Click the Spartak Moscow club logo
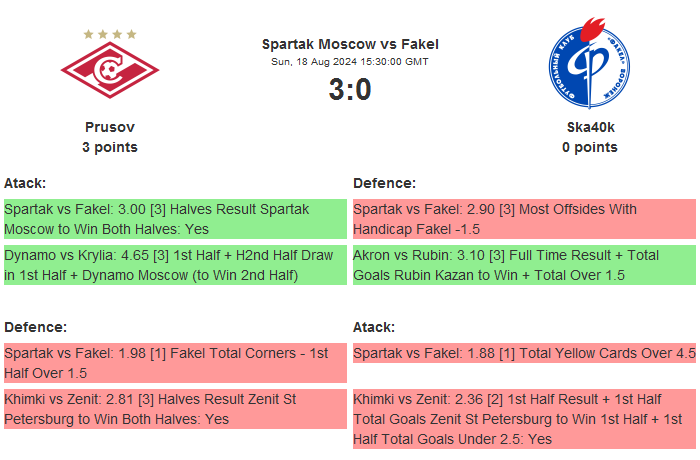The image size is (700, 460). tap(110, 72)
